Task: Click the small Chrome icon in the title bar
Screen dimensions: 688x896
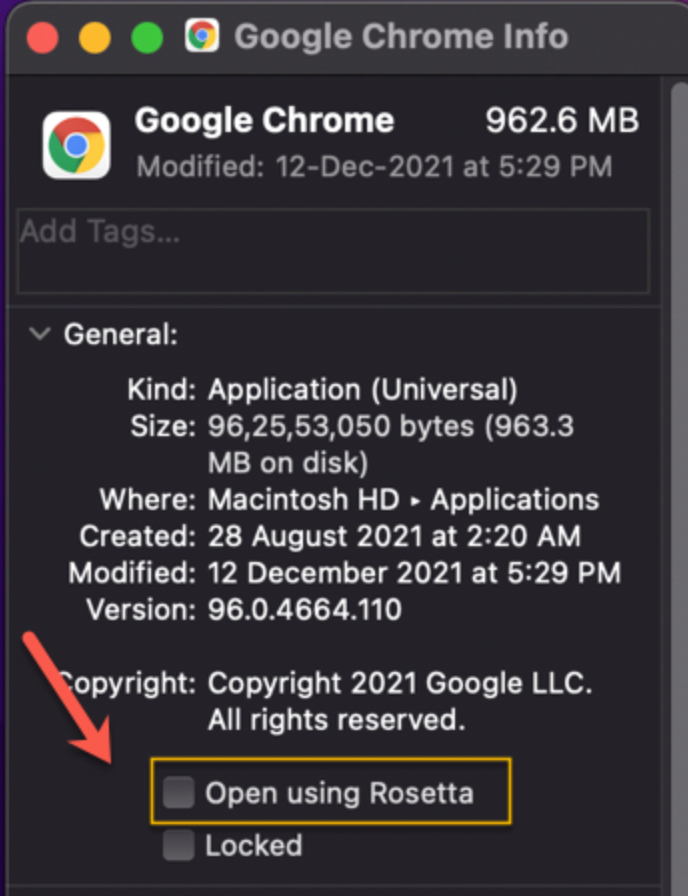Action: (x=202, y=37)
